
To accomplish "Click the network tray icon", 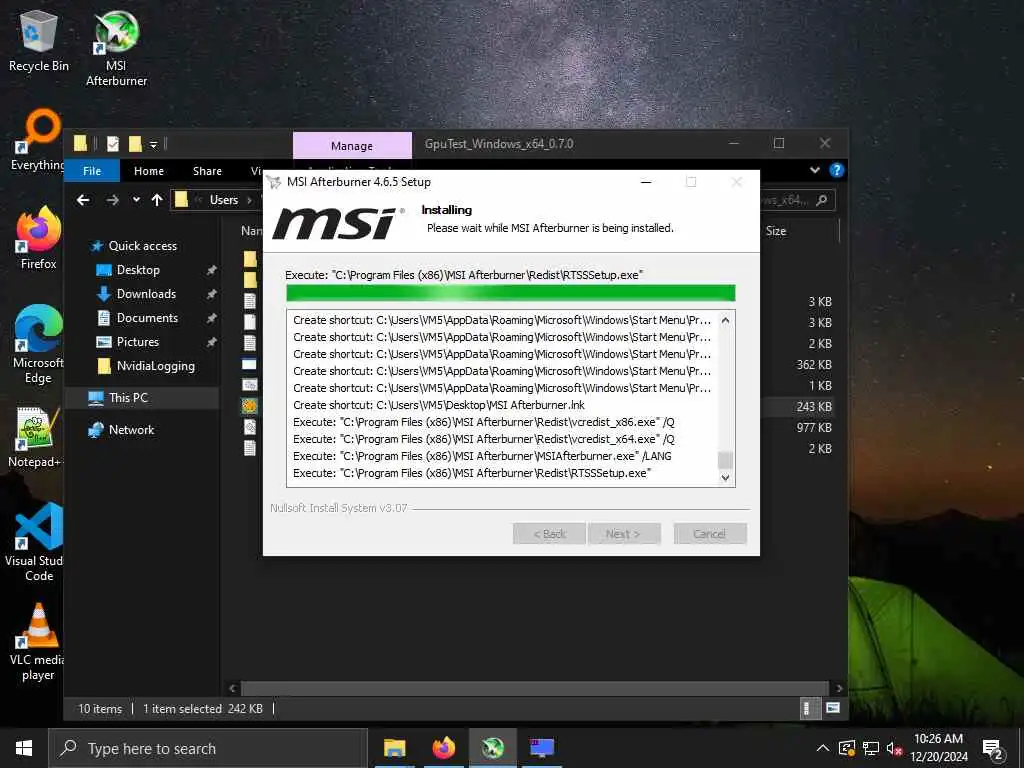I will 870,748.
